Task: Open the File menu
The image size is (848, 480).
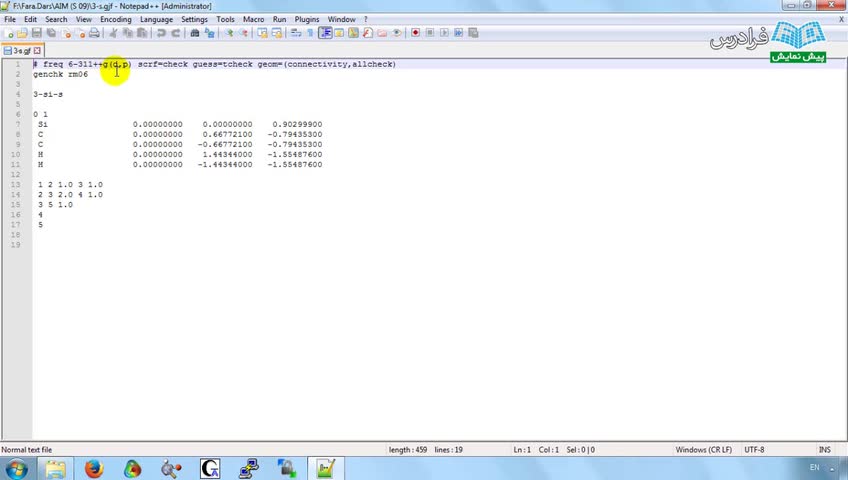Action: pos(10,19)
